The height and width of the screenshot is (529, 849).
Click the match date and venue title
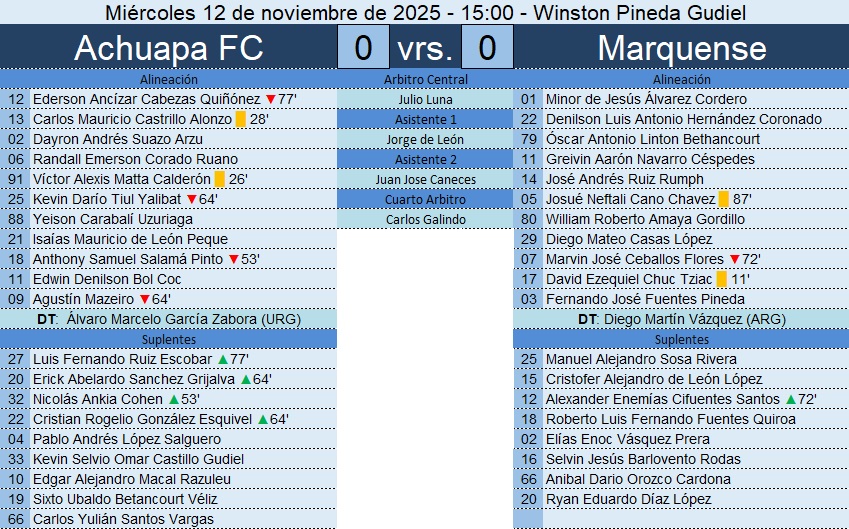(x=425, y=12)
